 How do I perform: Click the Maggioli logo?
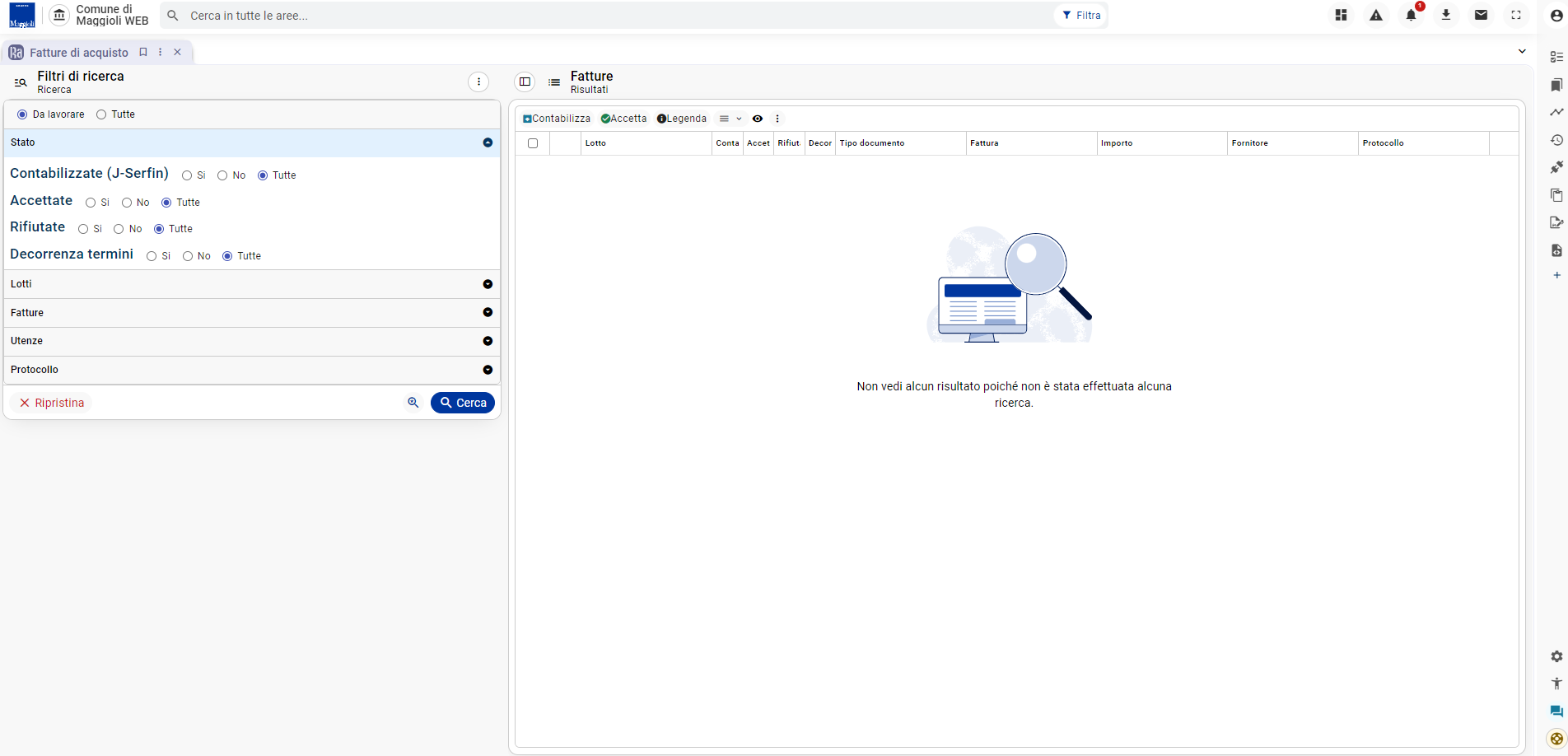click(22, 15)
